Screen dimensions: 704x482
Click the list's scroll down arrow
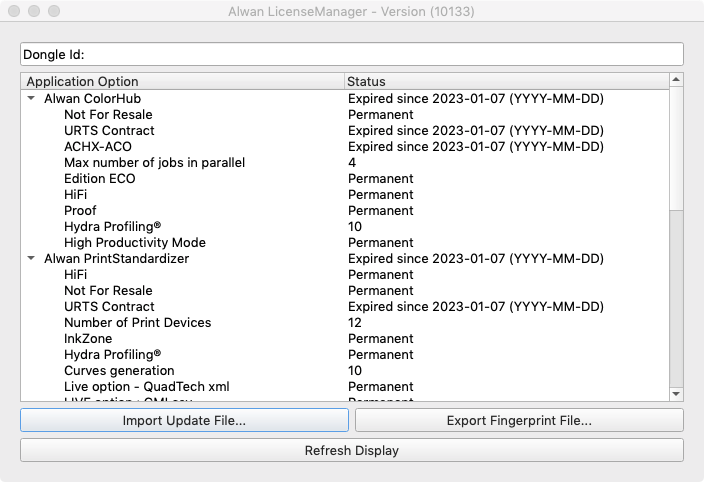click(676, 394)
